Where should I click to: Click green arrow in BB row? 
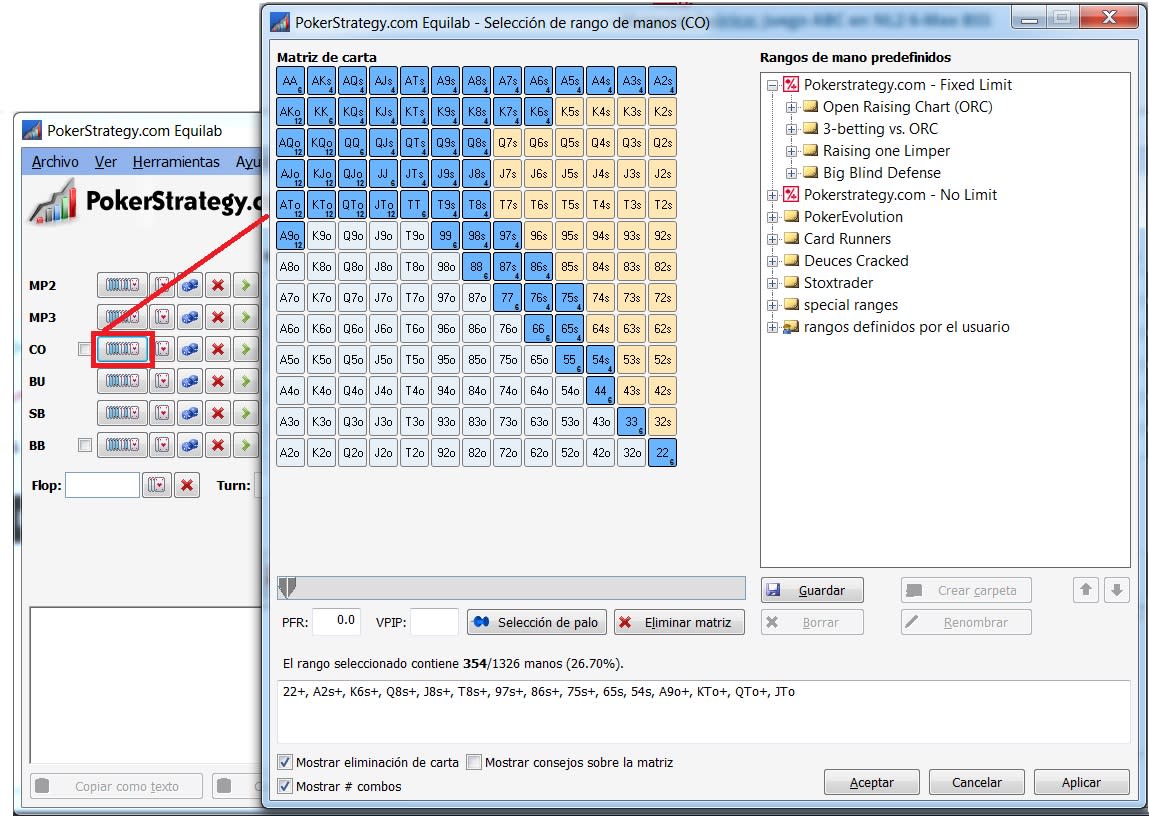(245, 445)
